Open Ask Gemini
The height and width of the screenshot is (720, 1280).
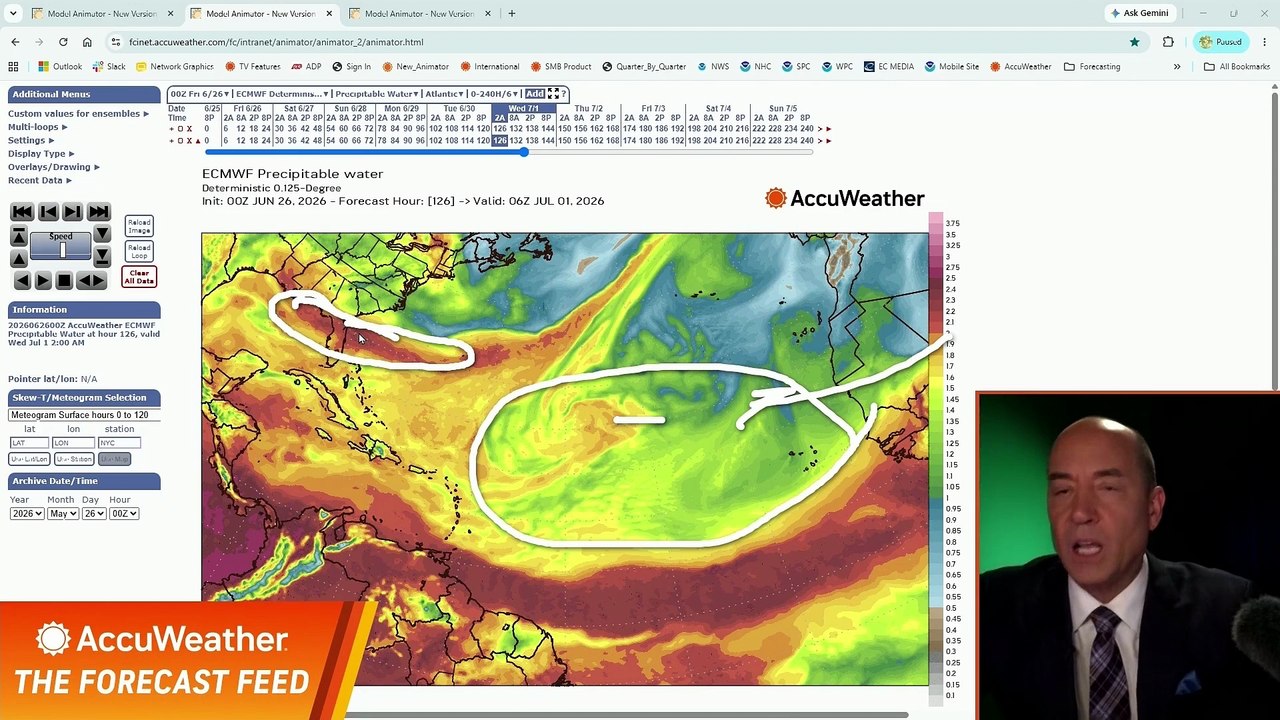pyautogui.click(x=1139, y=14)
